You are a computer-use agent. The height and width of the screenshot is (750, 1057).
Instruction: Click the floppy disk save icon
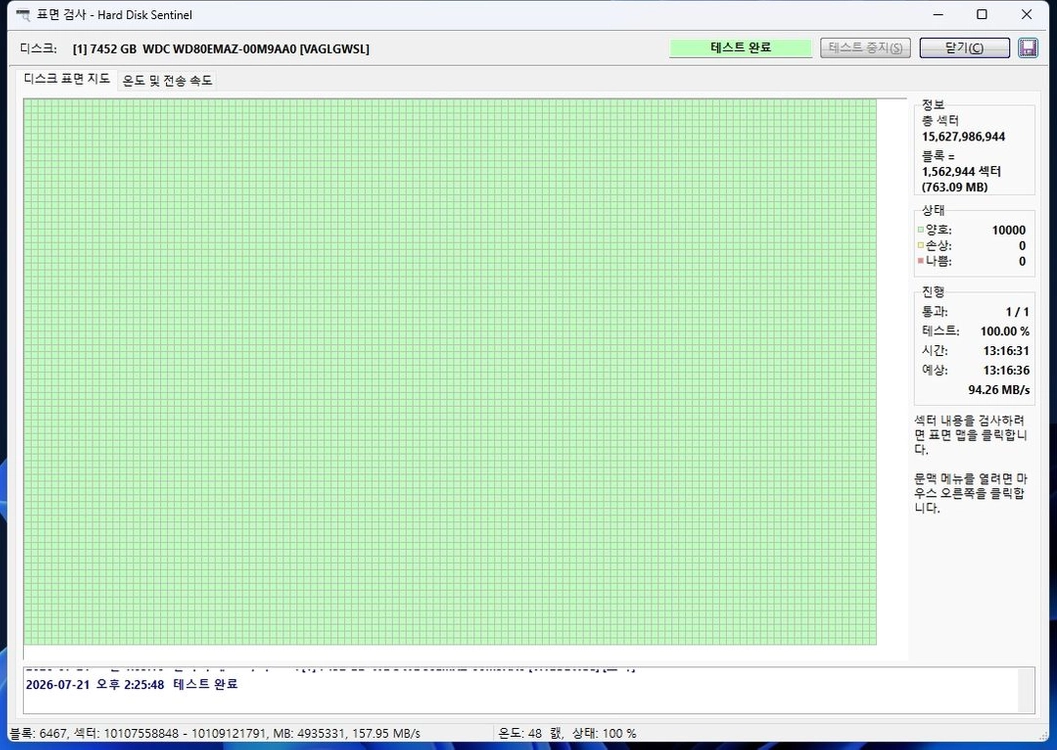coord(1027,48)
